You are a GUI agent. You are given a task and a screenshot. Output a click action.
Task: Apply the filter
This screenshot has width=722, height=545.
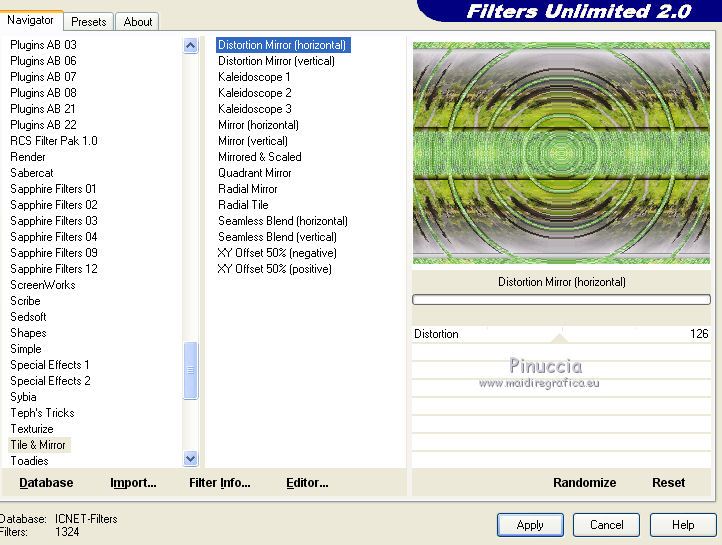[x=530, y=525]
